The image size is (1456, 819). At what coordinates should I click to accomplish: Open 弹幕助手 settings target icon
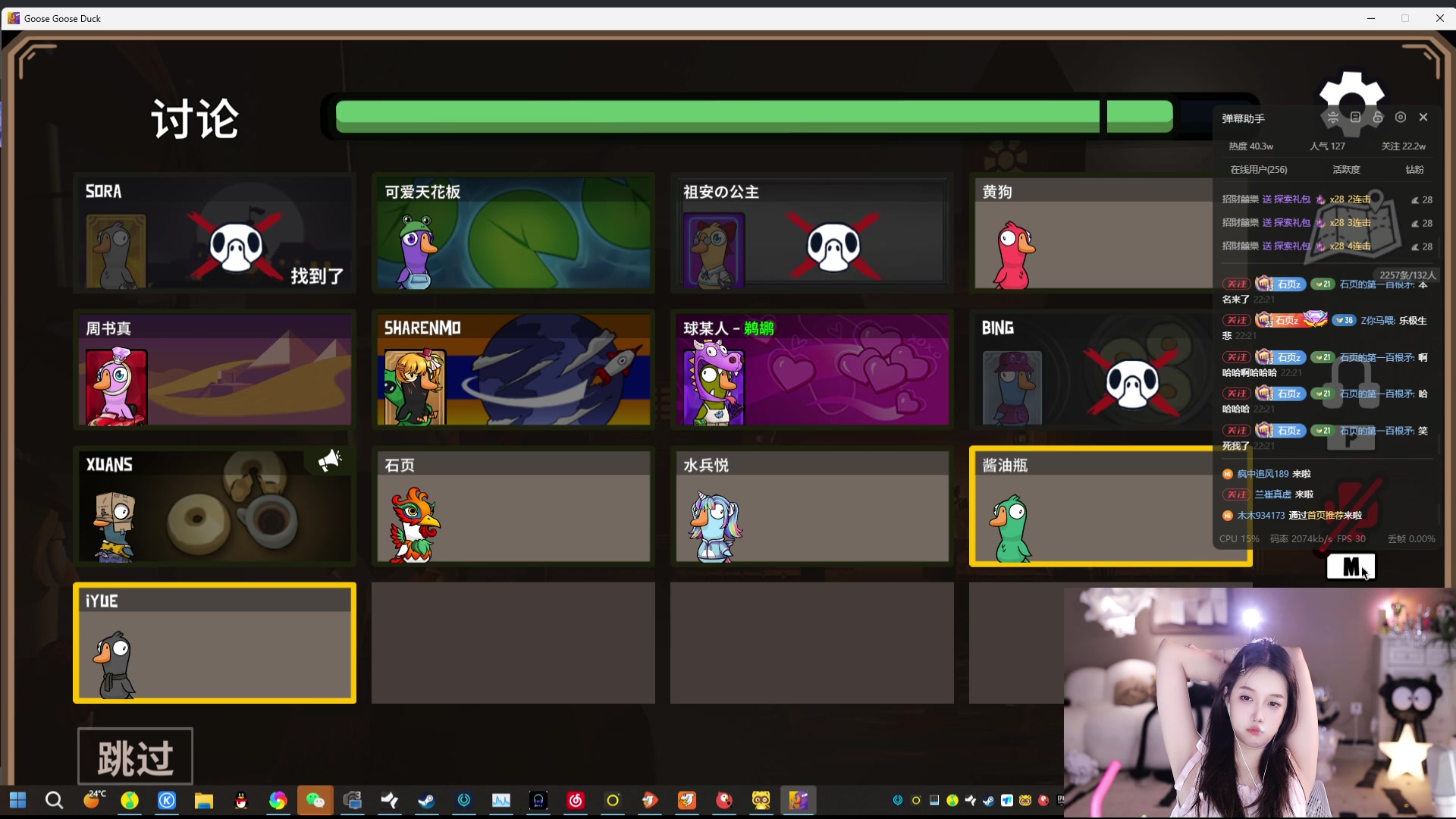click(1401, 118)
